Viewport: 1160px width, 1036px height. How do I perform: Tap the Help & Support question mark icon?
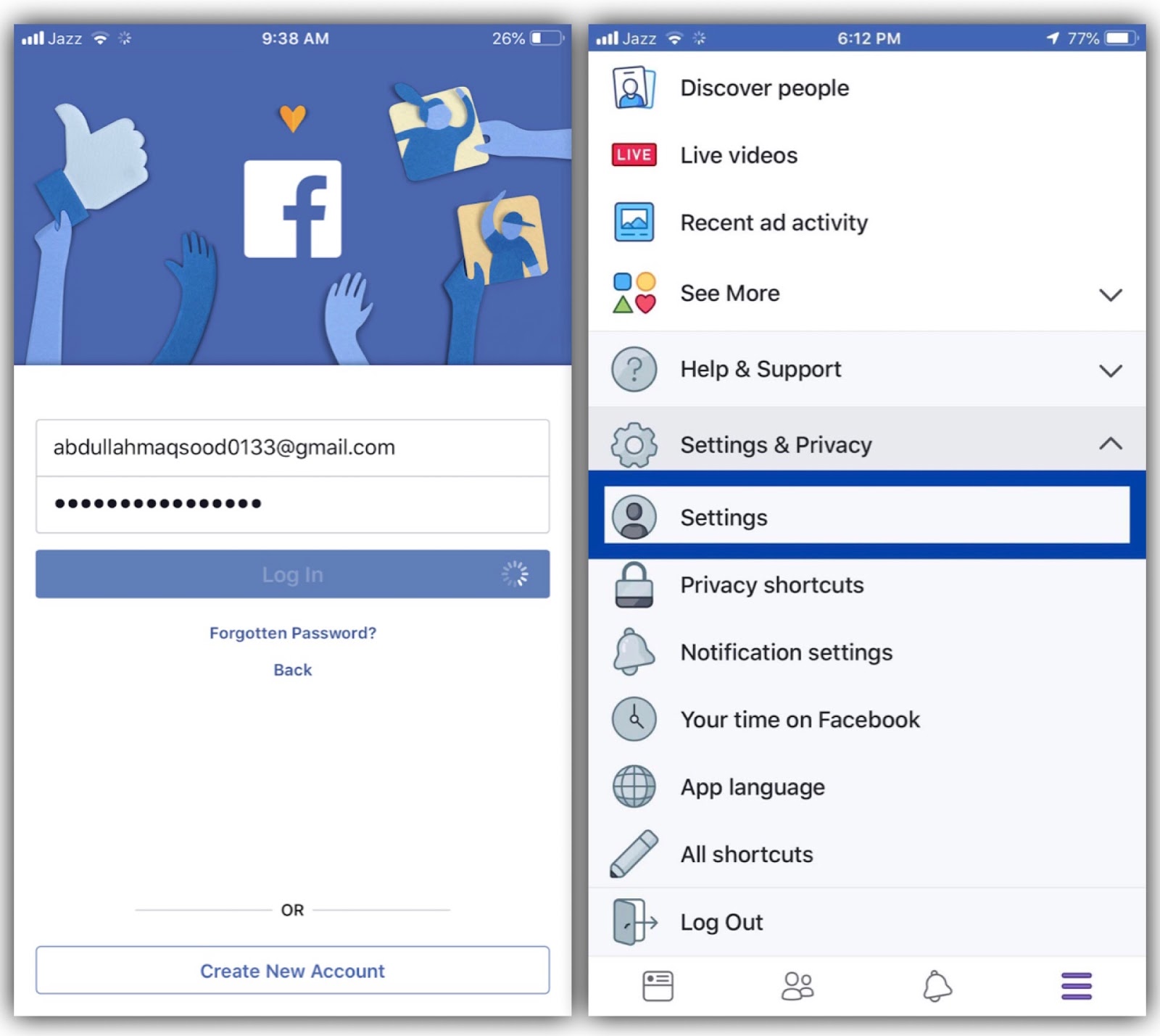634,369
